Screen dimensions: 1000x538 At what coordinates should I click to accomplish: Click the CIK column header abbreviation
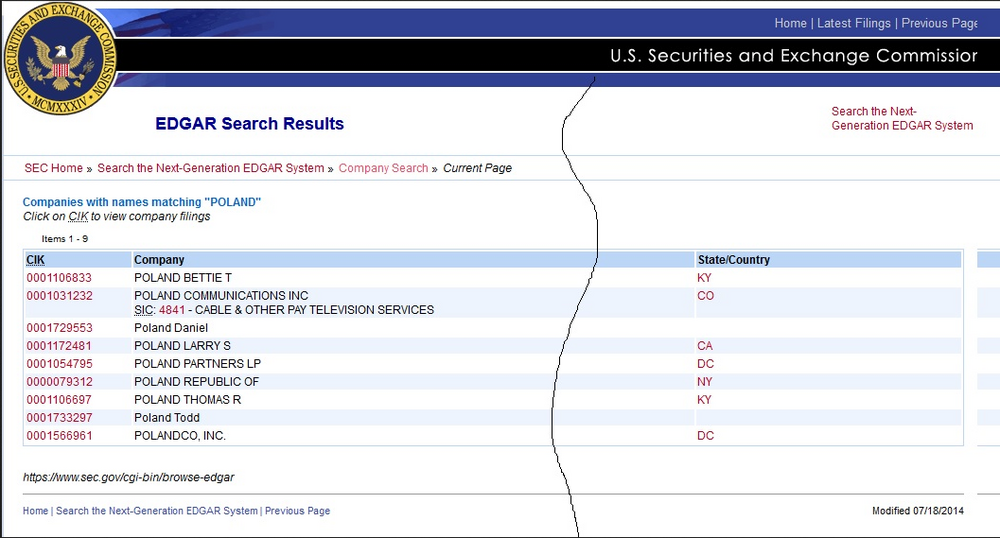(35, 260)
